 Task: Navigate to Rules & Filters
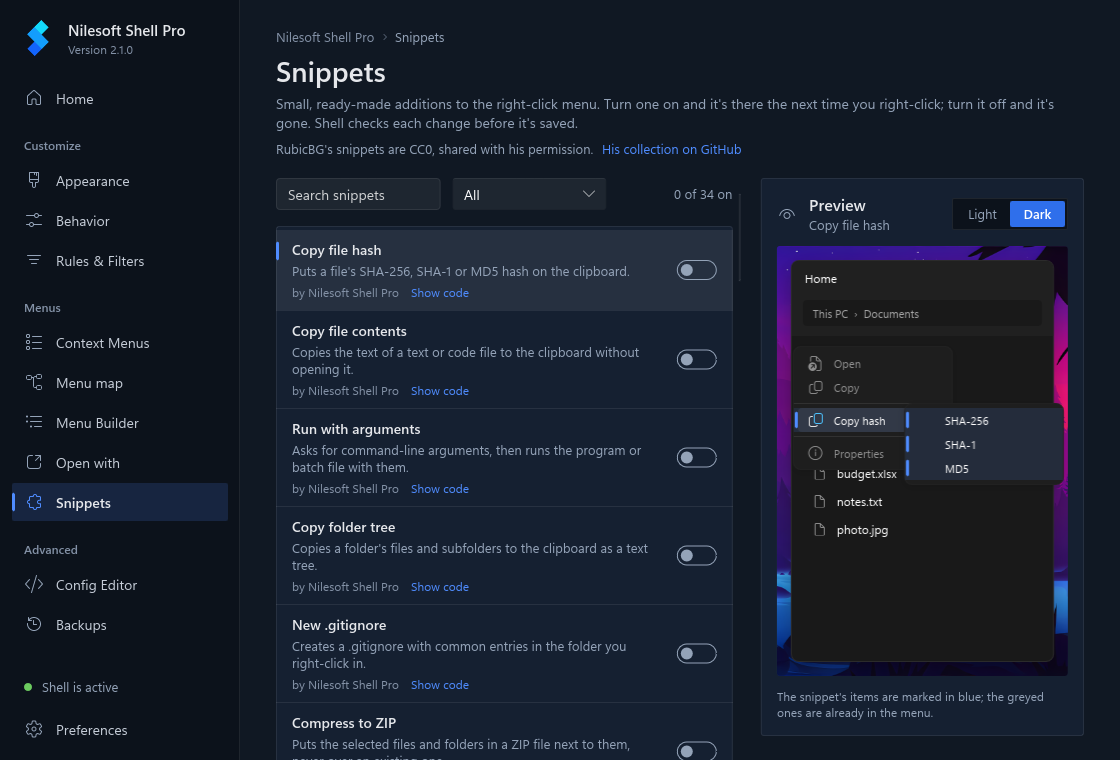pos(120,261)
